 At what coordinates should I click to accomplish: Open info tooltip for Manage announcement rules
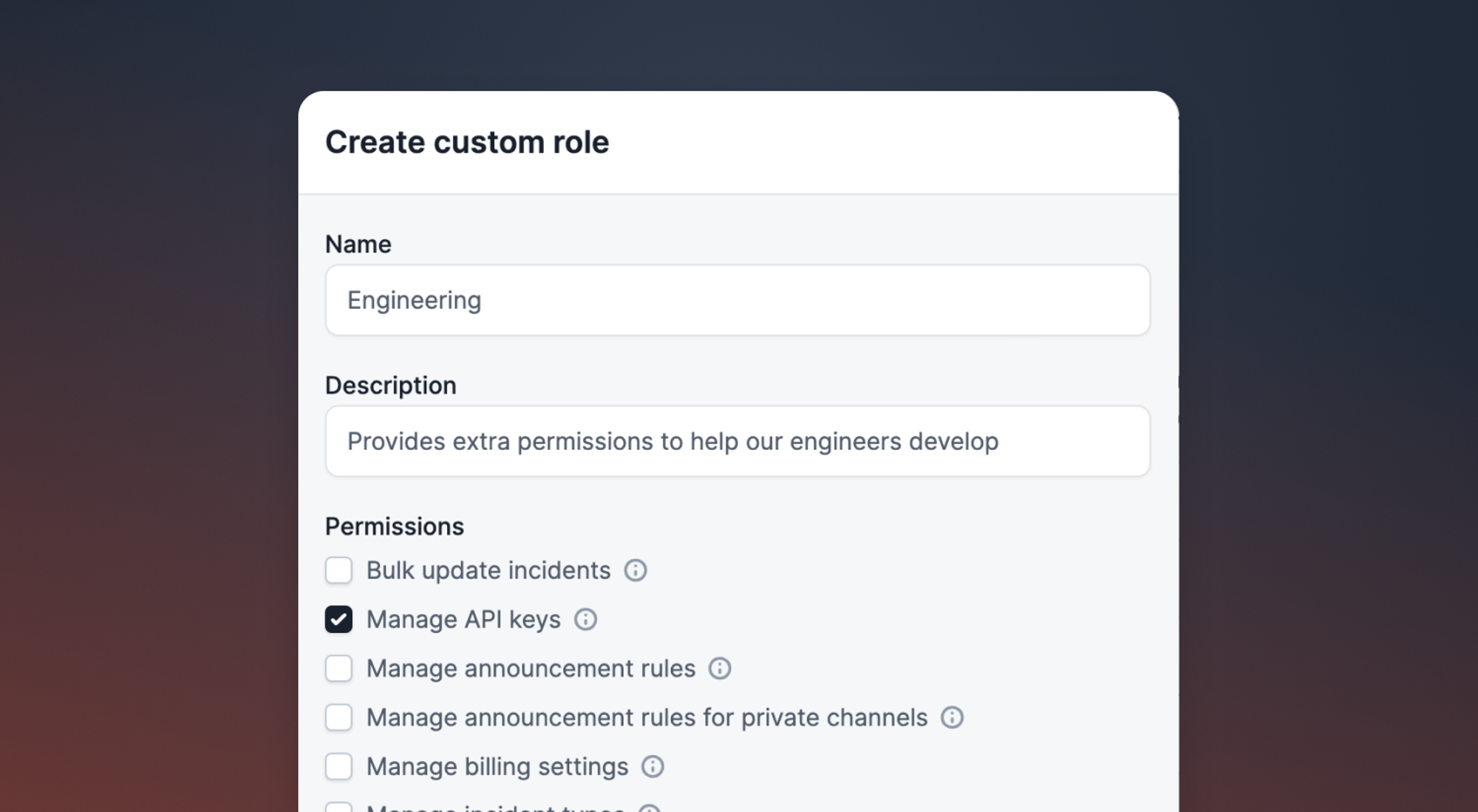click(x=720, y=669)
